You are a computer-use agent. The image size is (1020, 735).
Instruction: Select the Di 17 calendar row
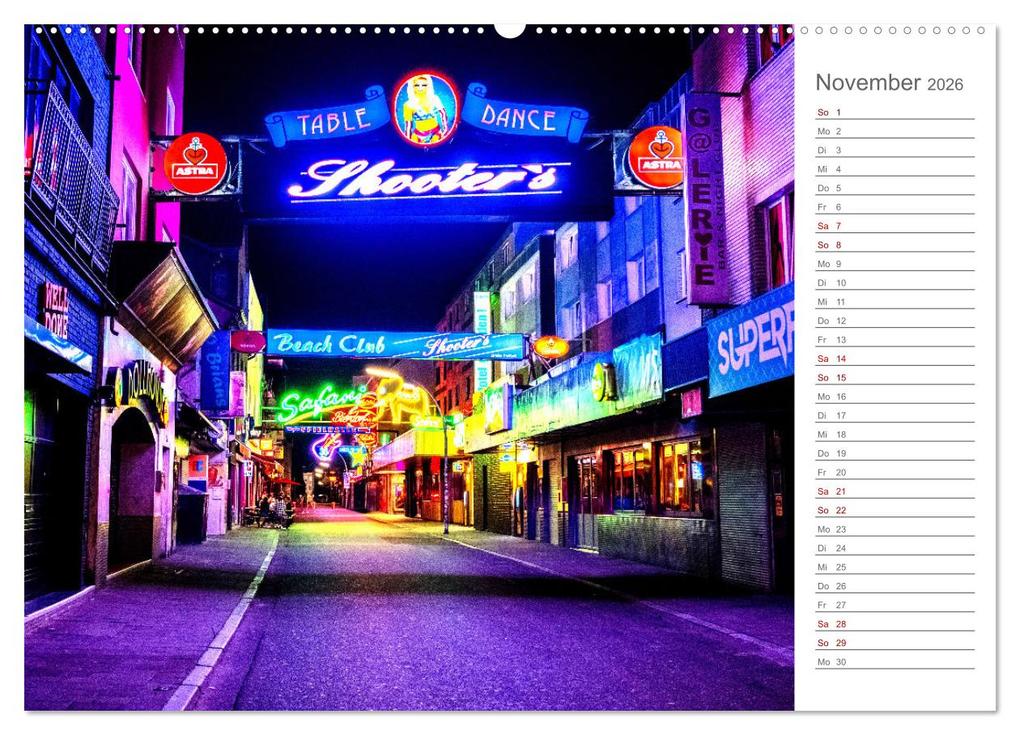point(894,414)
